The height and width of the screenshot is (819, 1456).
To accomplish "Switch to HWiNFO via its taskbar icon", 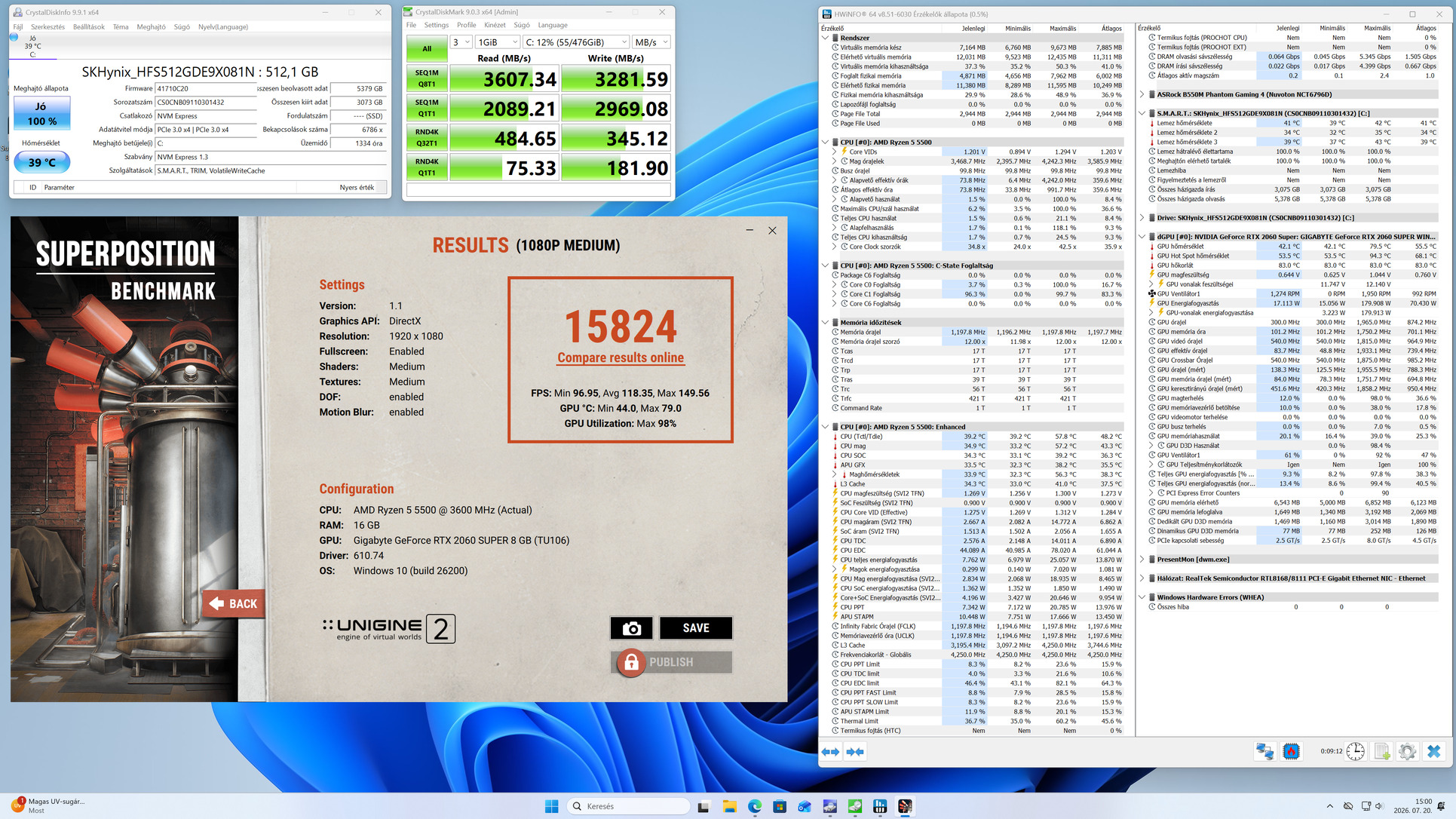I will click(880, 806).
